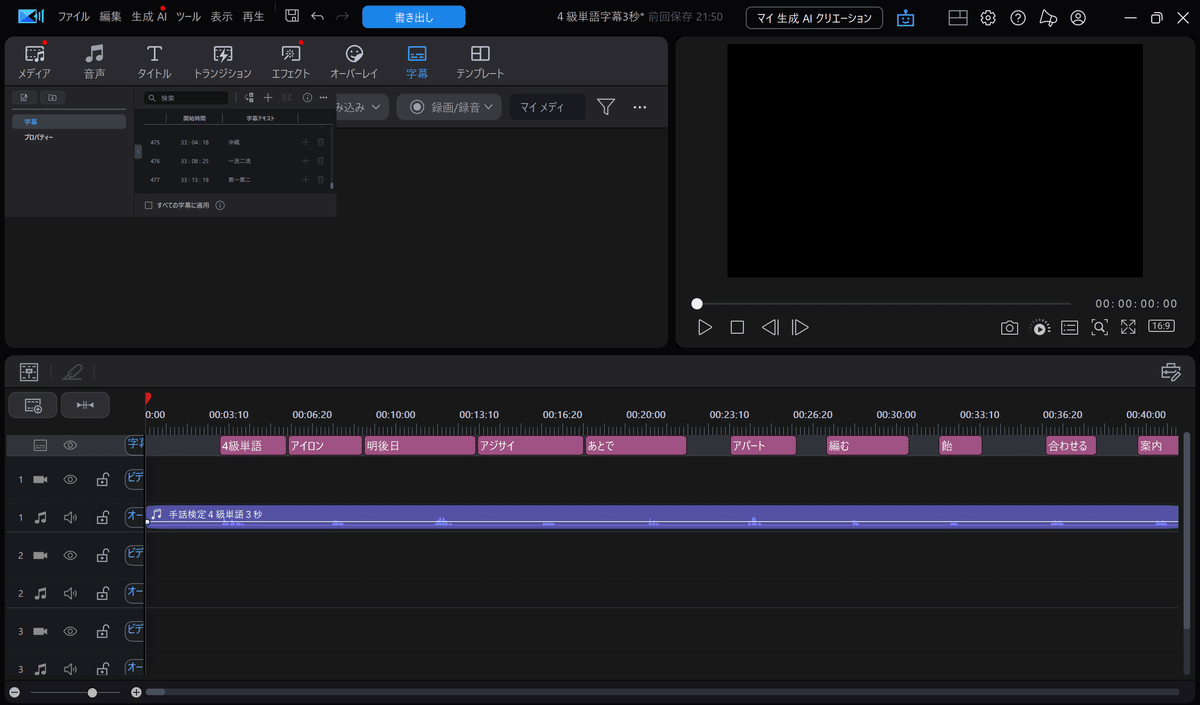Click the subtitle search field

(x=187, y=97)
